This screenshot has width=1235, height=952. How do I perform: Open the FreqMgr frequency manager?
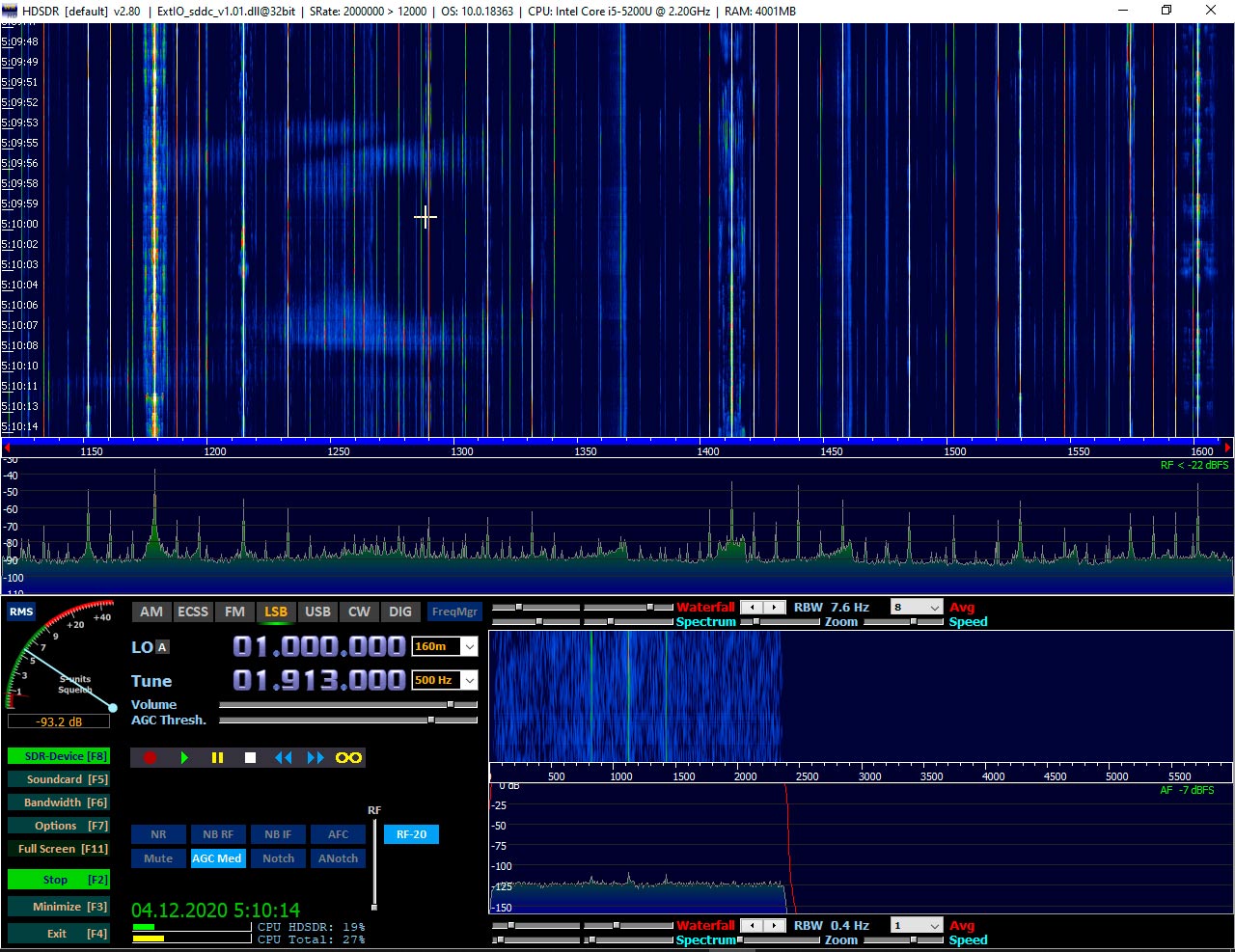pyautogui.click(x=454, y=612)
